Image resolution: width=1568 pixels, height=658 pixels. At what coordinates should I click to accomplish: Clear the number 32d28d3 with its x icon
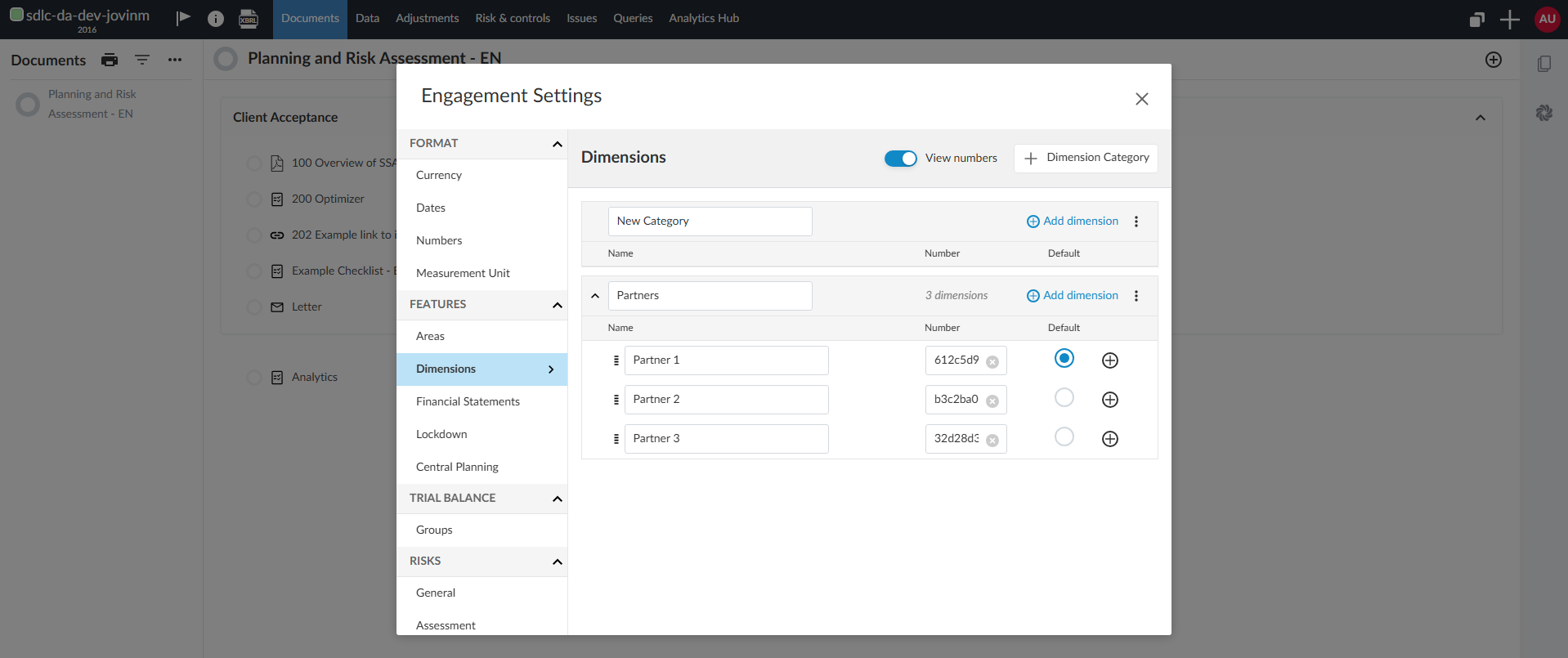[x=992, y=441]
